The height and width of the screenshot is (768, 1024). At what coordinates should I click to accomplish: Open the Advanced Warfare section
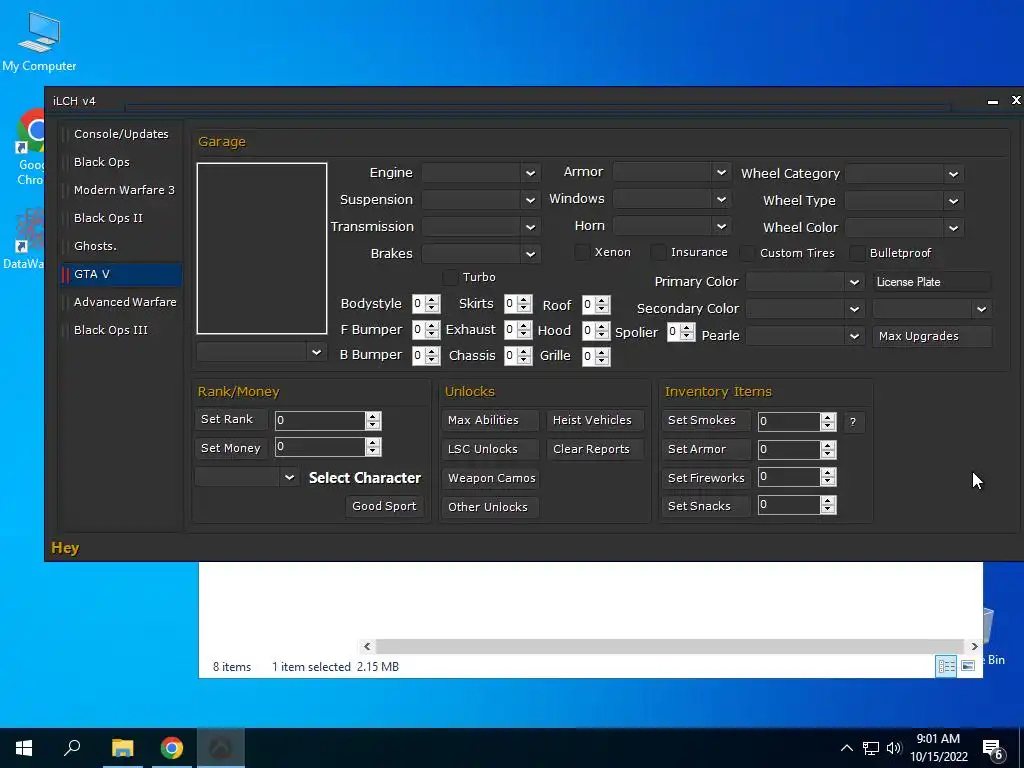coord(121,302)
